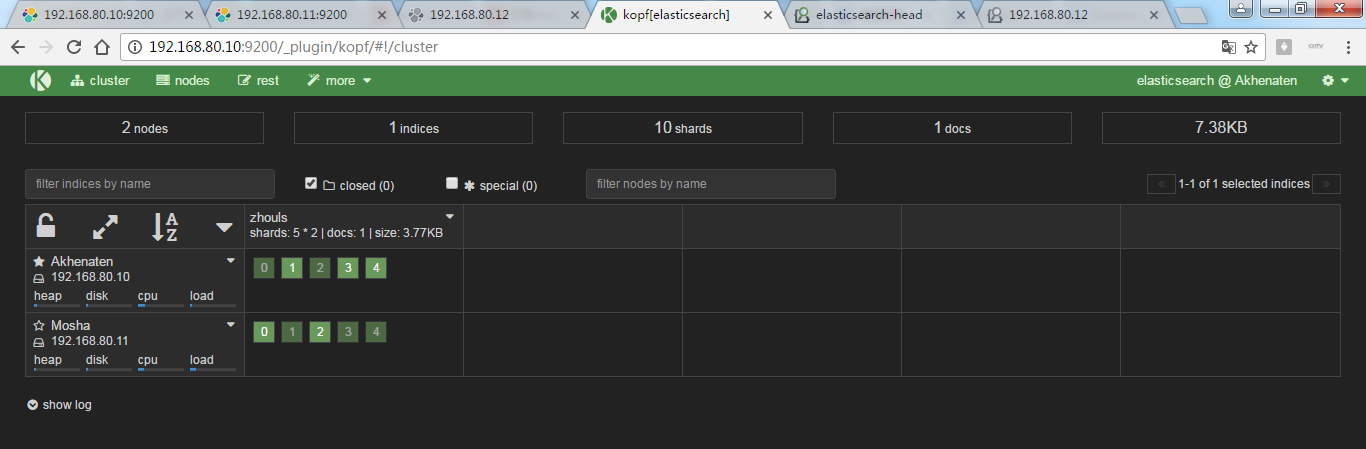The image size is (1366, 449).
Task: Click the expand diagonal arrows icon
Action: point(105,227)
